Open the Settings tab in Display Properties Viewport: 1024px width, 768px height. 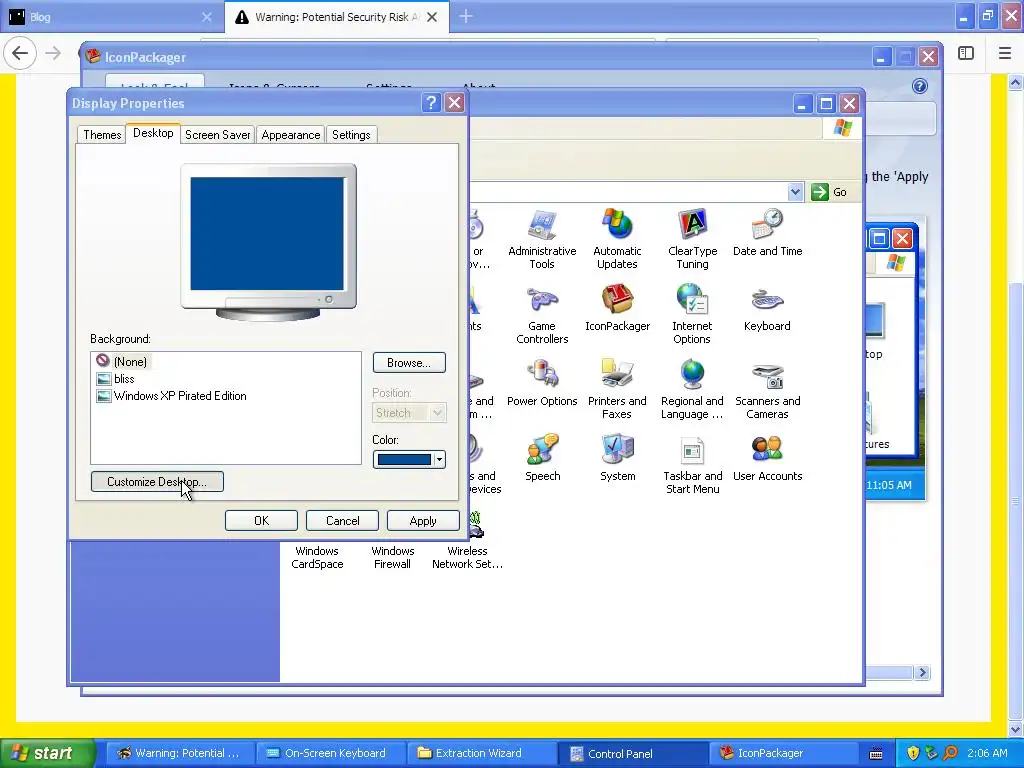tap(351, 135)
